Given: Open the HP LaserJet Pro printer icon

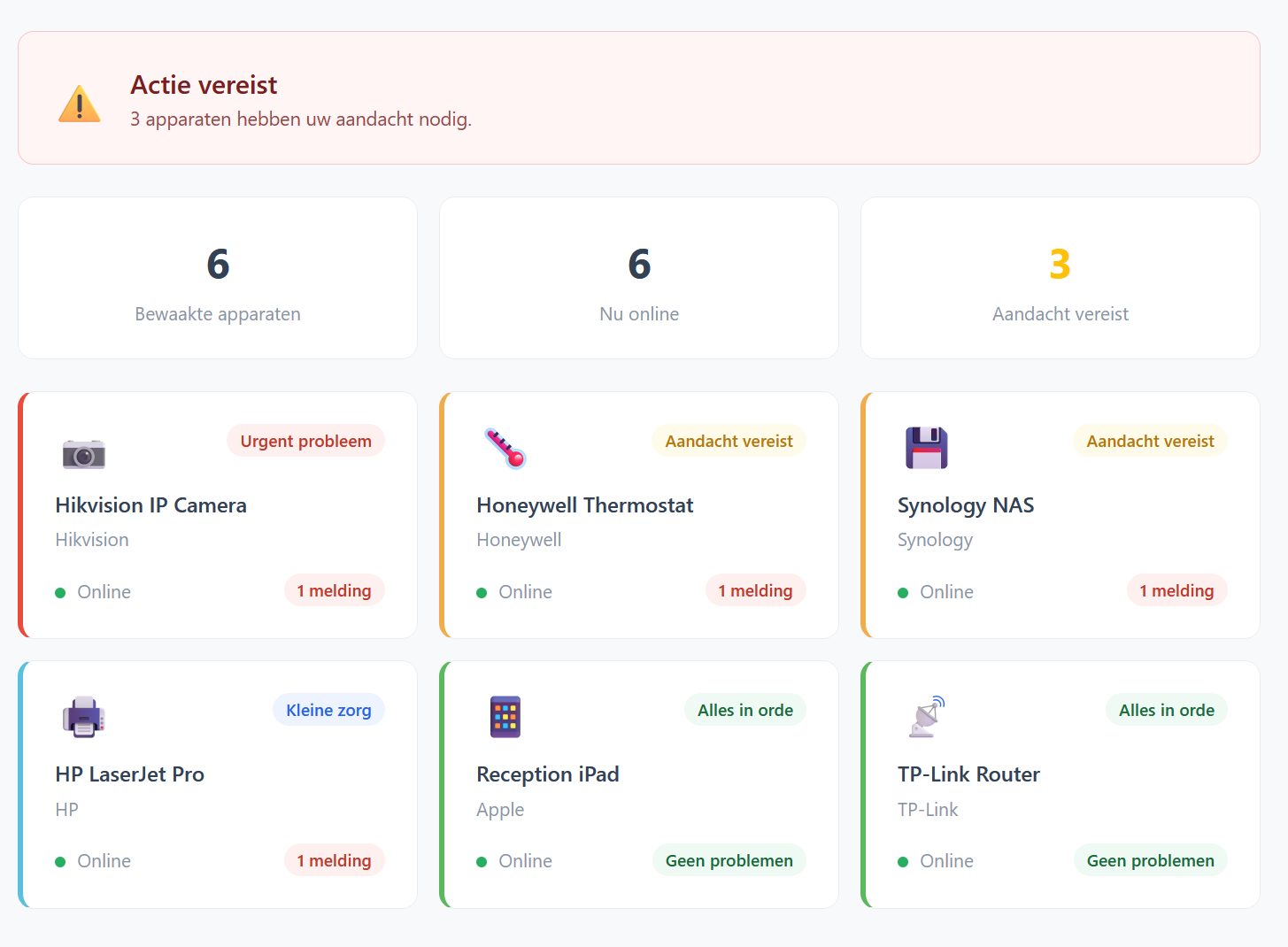Looking at the screenshot, I should click(x=83, y=717).
